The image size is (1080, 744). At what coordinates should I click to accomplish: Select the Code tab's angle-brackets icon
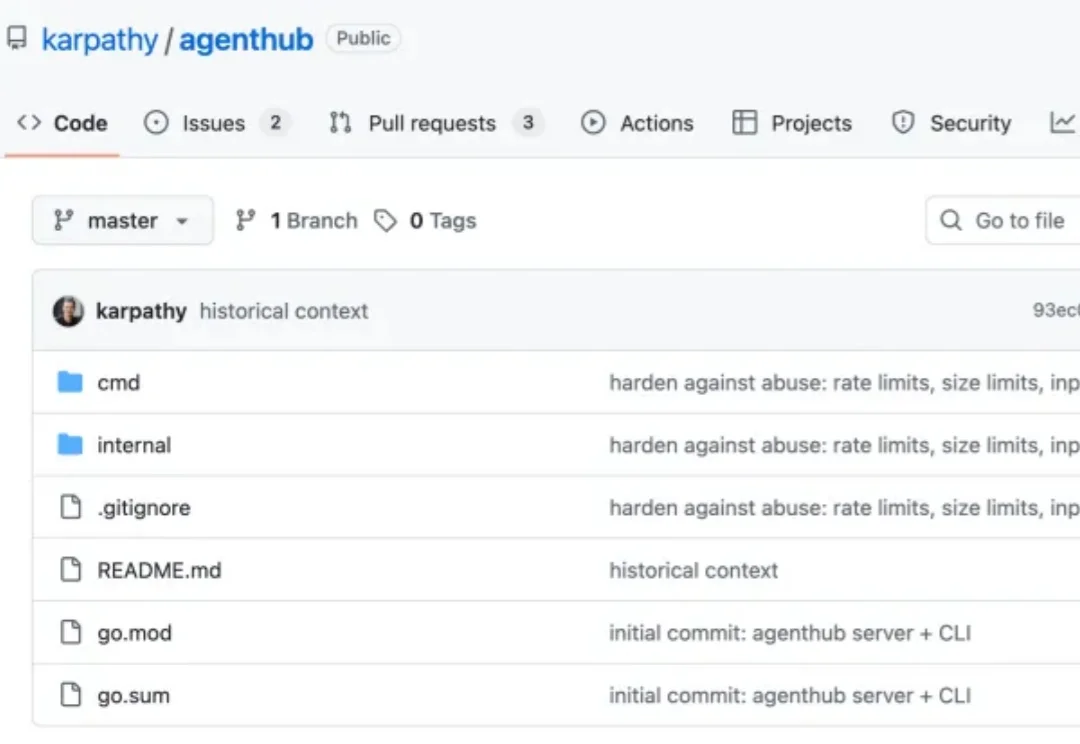[x=29, y=122]
